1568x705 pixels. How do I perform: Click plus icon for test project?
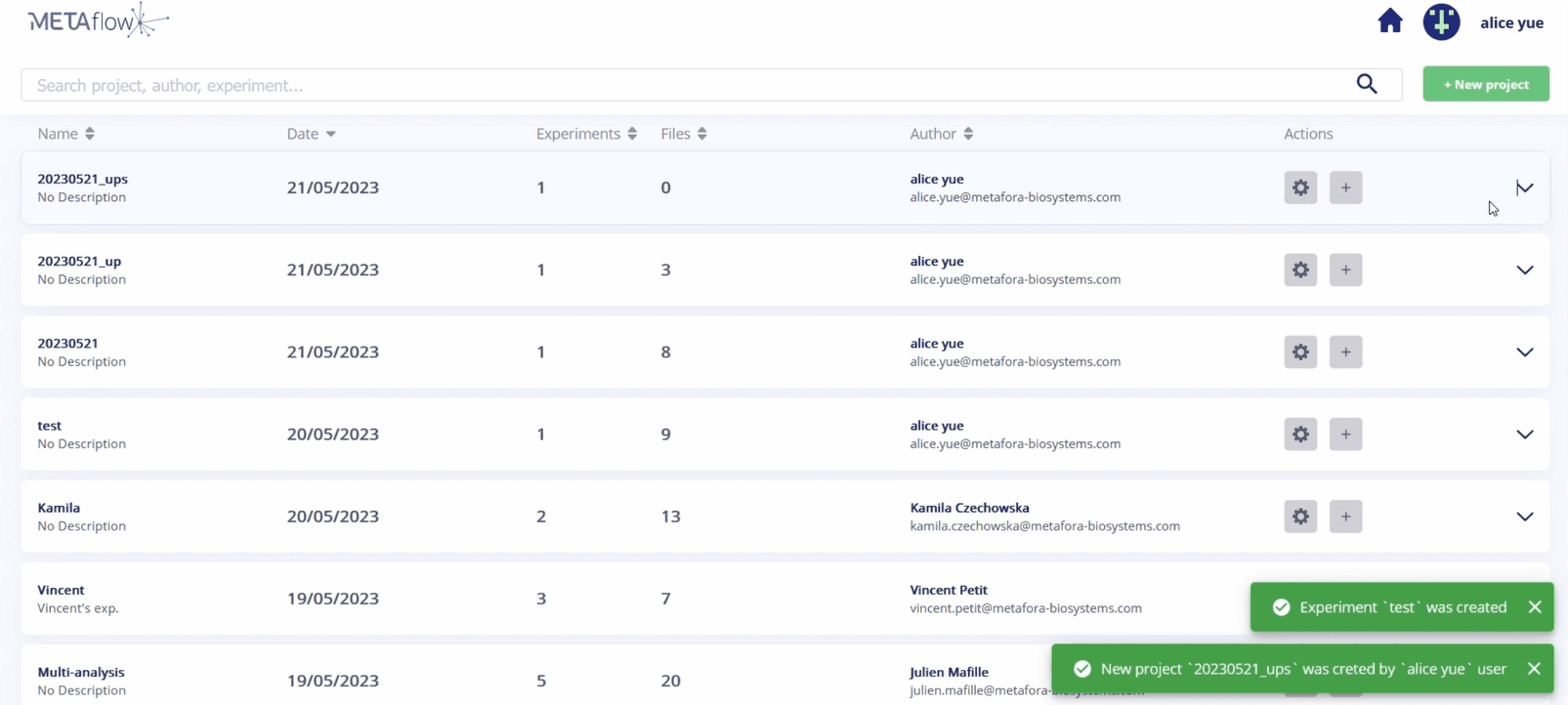pyautogui.click(x=1345, y=435)
